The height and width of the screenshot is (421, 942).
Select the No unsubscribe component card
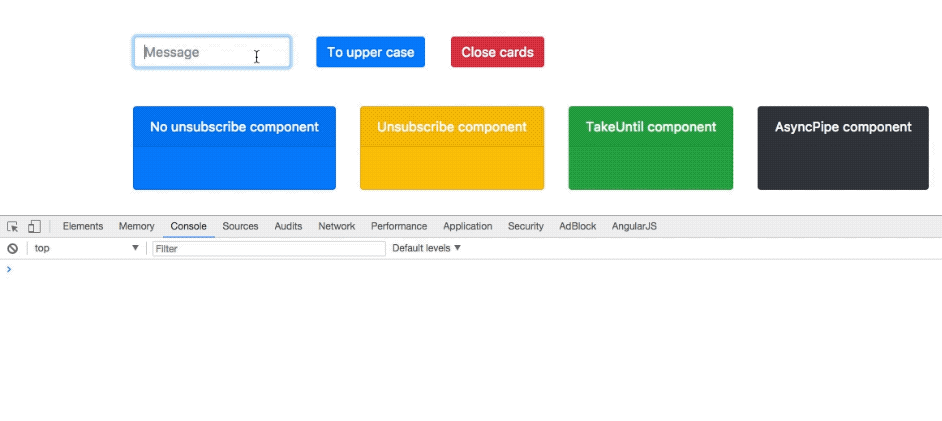(x=234, y=147)
